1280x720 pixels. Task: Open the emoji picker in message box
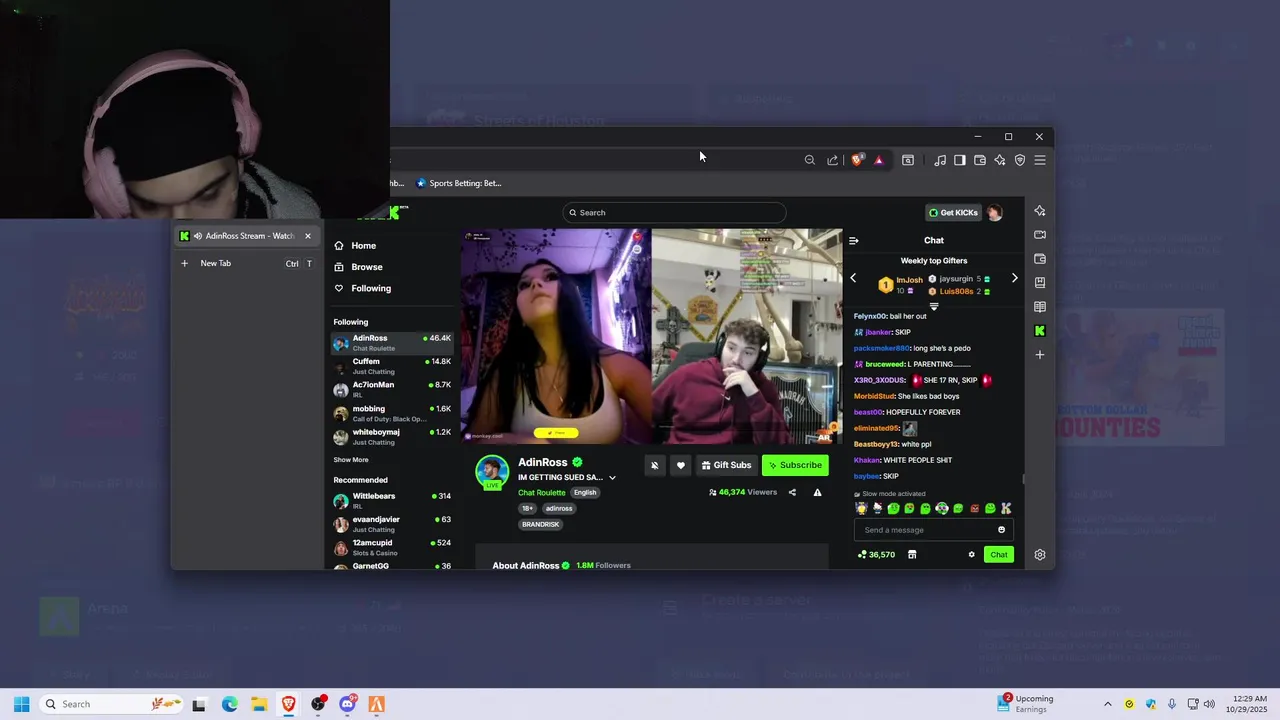1001,530
